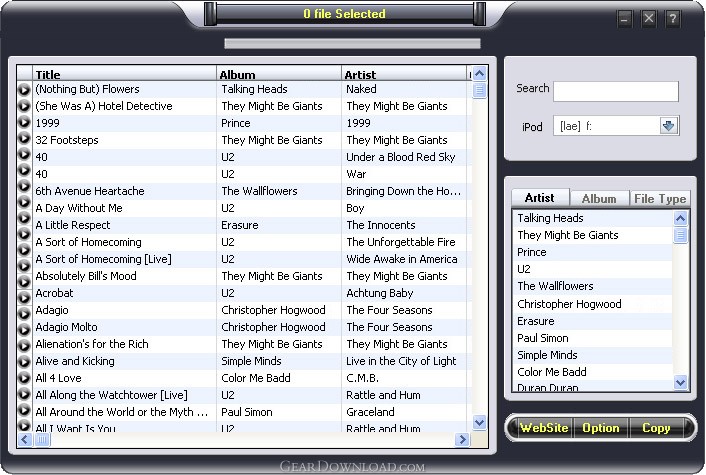Switch to the File Type tab
This screenshot has height=475, width=706.
click(x=660, y=199)
